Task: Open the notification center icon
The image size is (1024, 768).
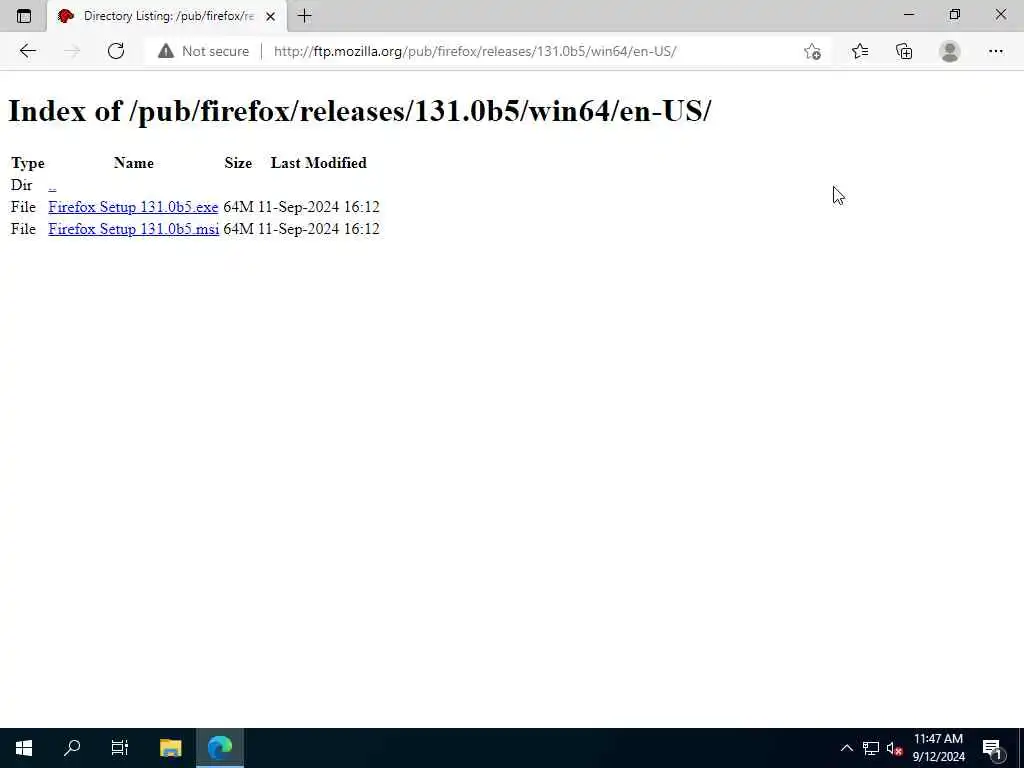Action: (993, 748)
